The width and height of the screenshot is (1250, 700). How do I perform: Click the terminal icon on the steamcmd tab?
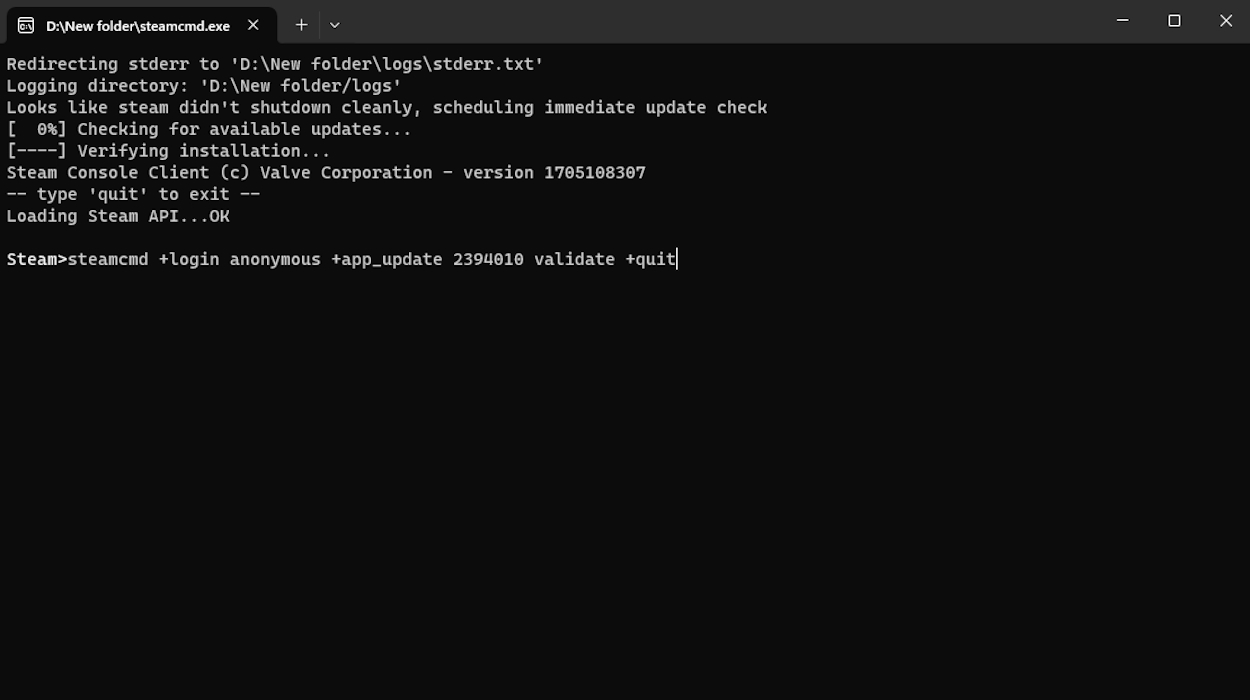click(26, 25)
